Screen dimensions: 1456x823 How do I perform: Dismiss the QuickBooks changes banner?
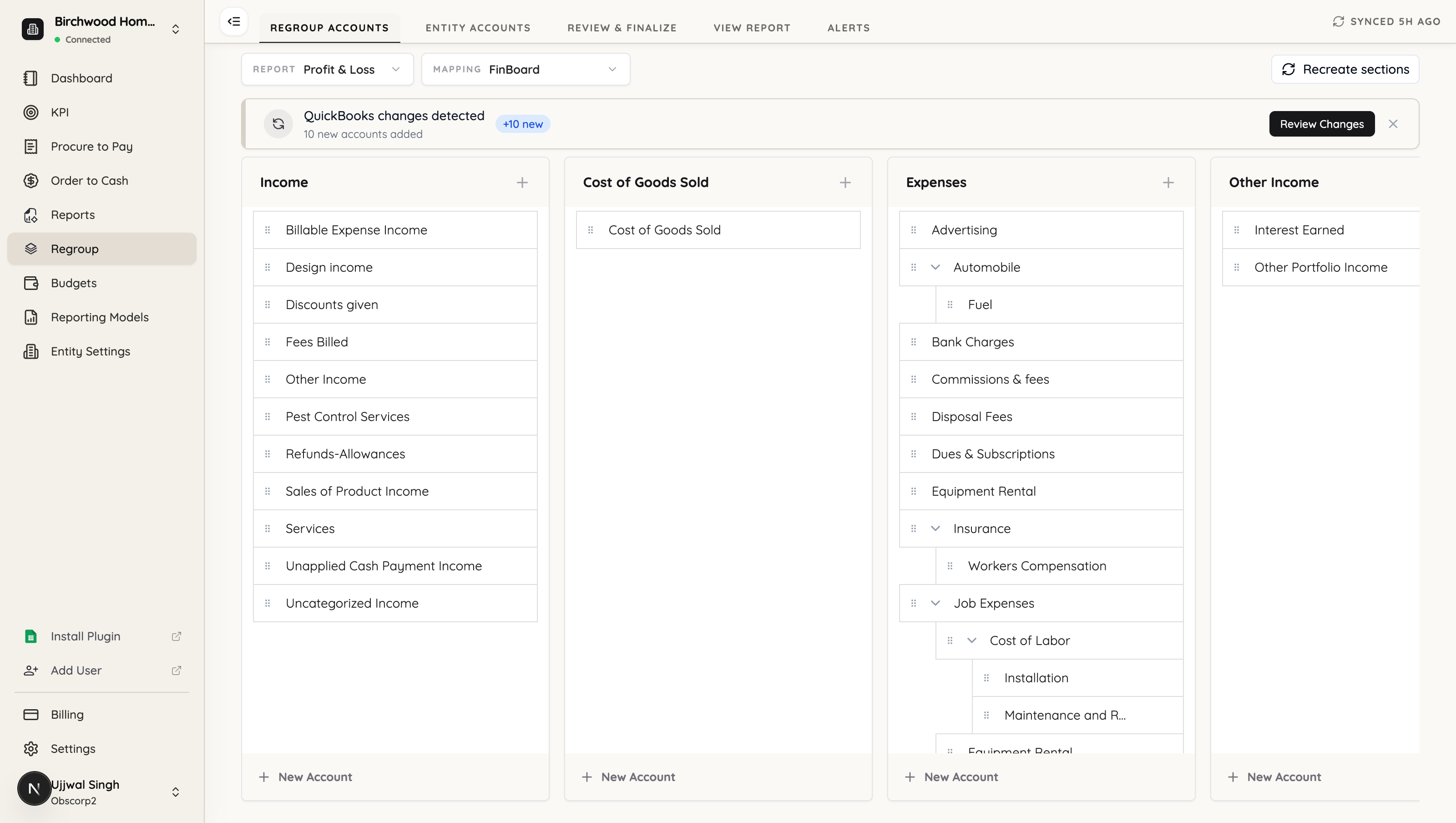1393,124
